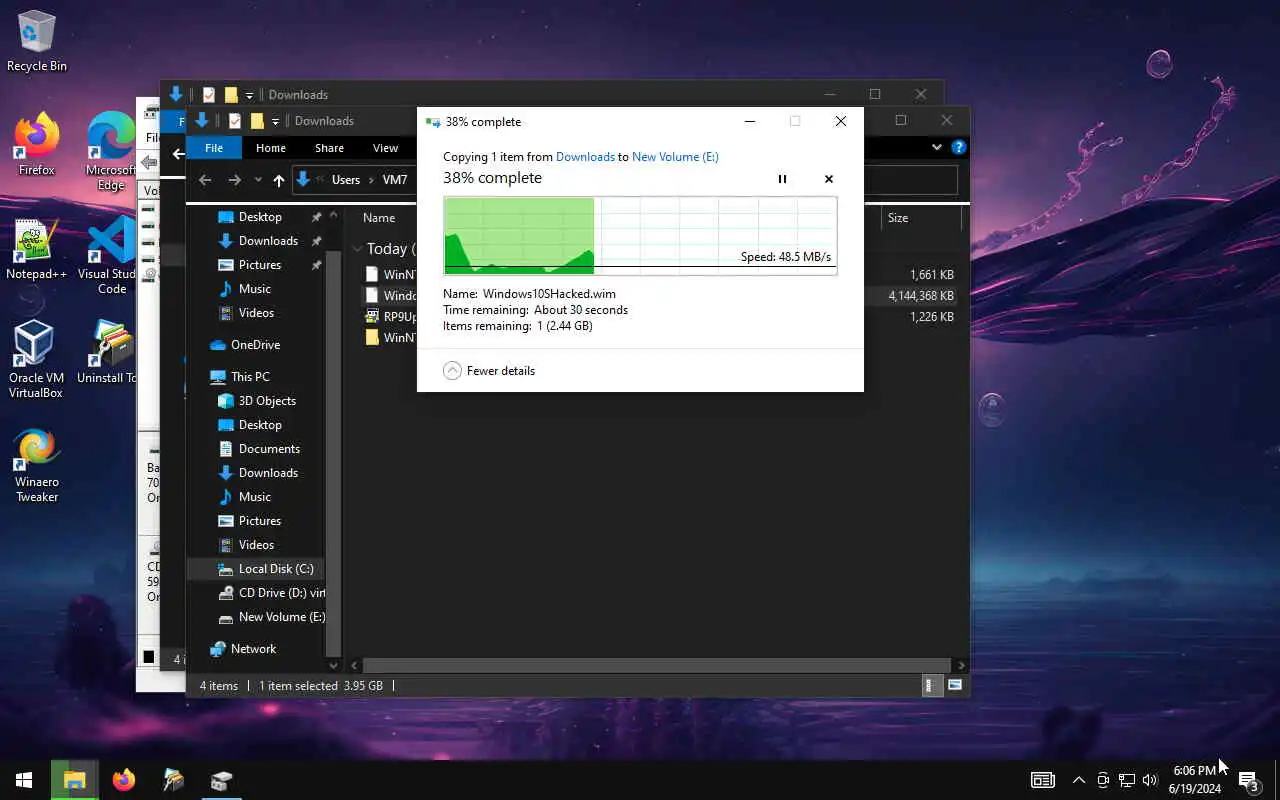Open the File ribbon tab
The width and height of the screenshot is (1280, 800).
click(214, 148)
